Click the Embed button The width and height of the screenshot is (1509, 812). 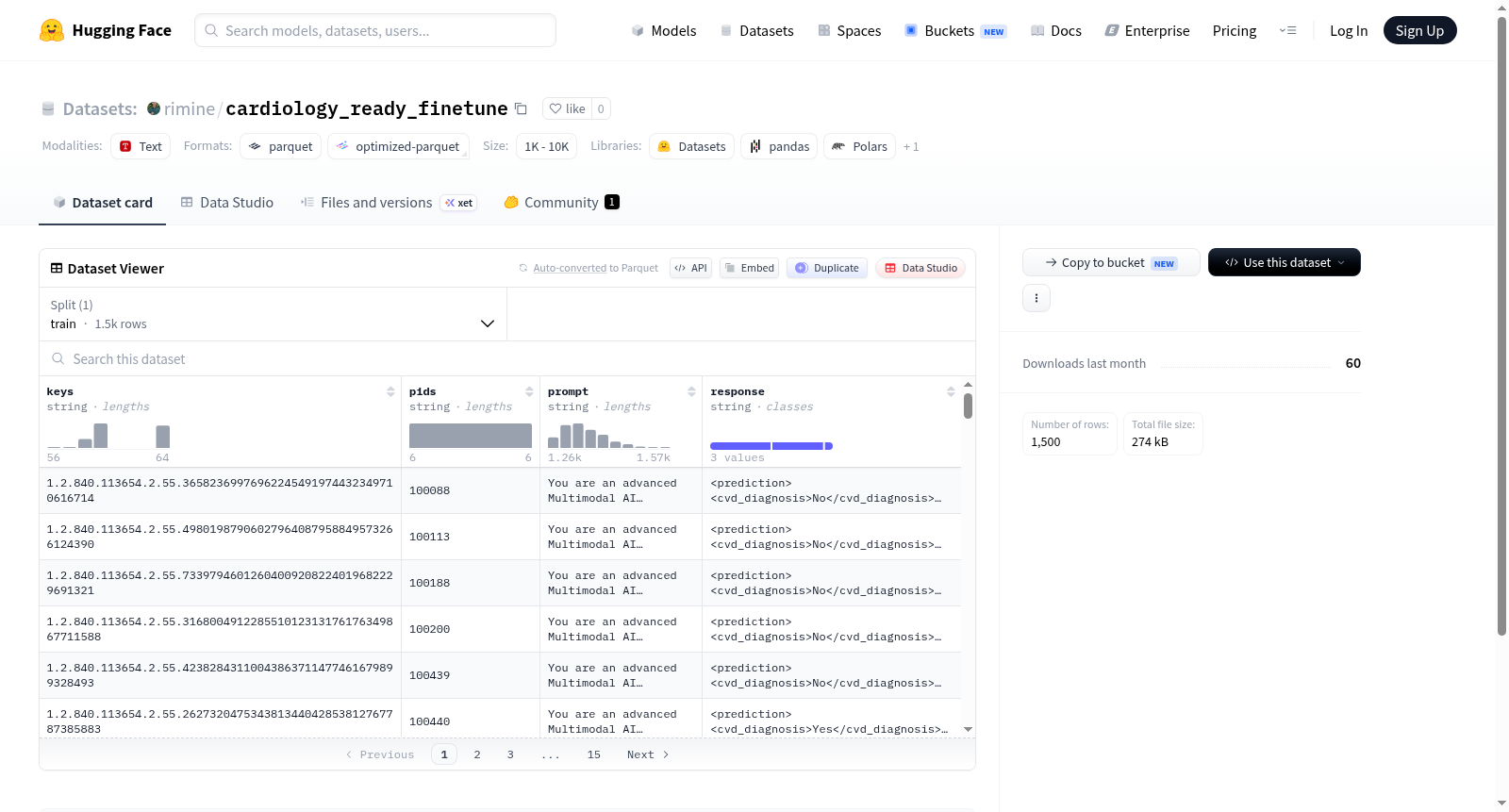[749, 268]
